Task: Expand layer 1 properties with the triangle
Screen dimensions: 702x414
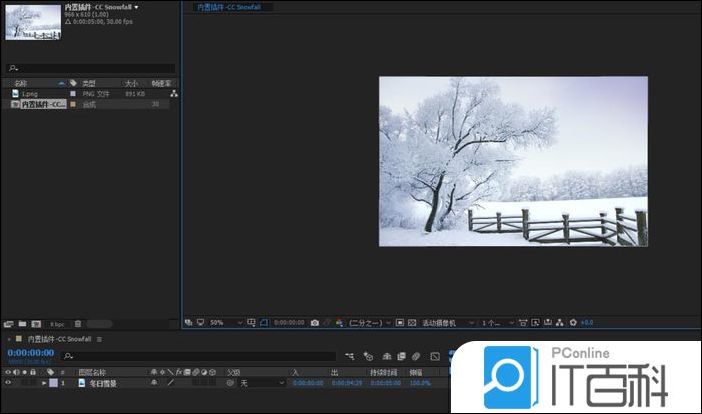Action: pos(44,383)
